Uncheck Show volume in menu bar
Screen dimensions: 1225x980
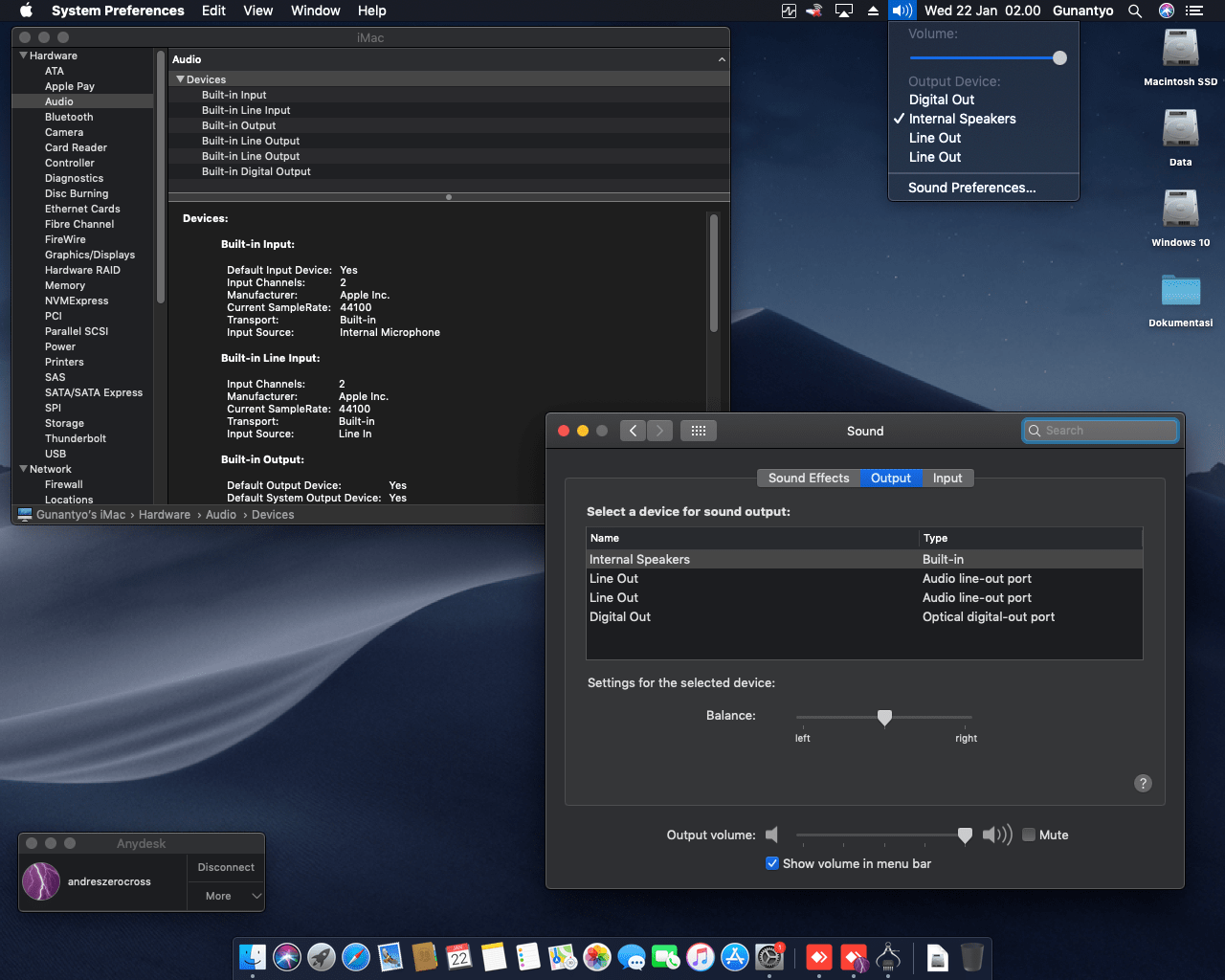[x=772, y=863]
